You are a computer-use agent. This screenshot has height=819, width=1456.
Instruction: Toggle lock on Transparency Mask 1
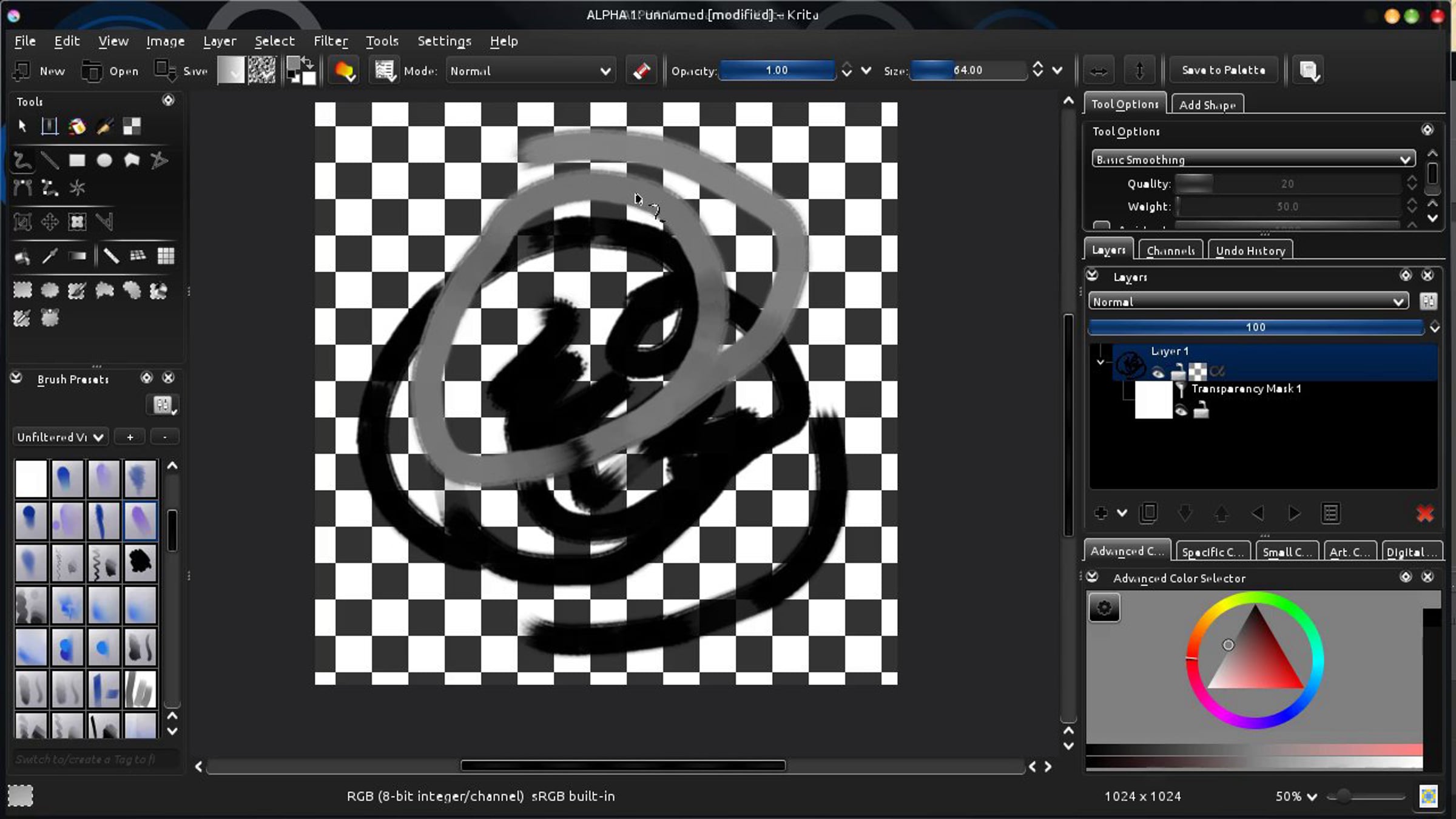[x=1201, y=411]
